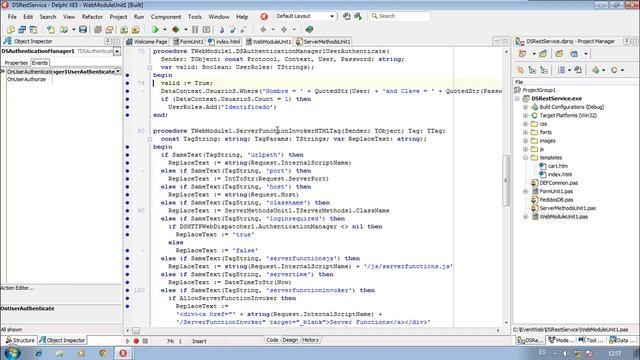Click the editor horizontal scrollbar thumb
The height and width of the screenshot is (360, 640).
point(136,330)
